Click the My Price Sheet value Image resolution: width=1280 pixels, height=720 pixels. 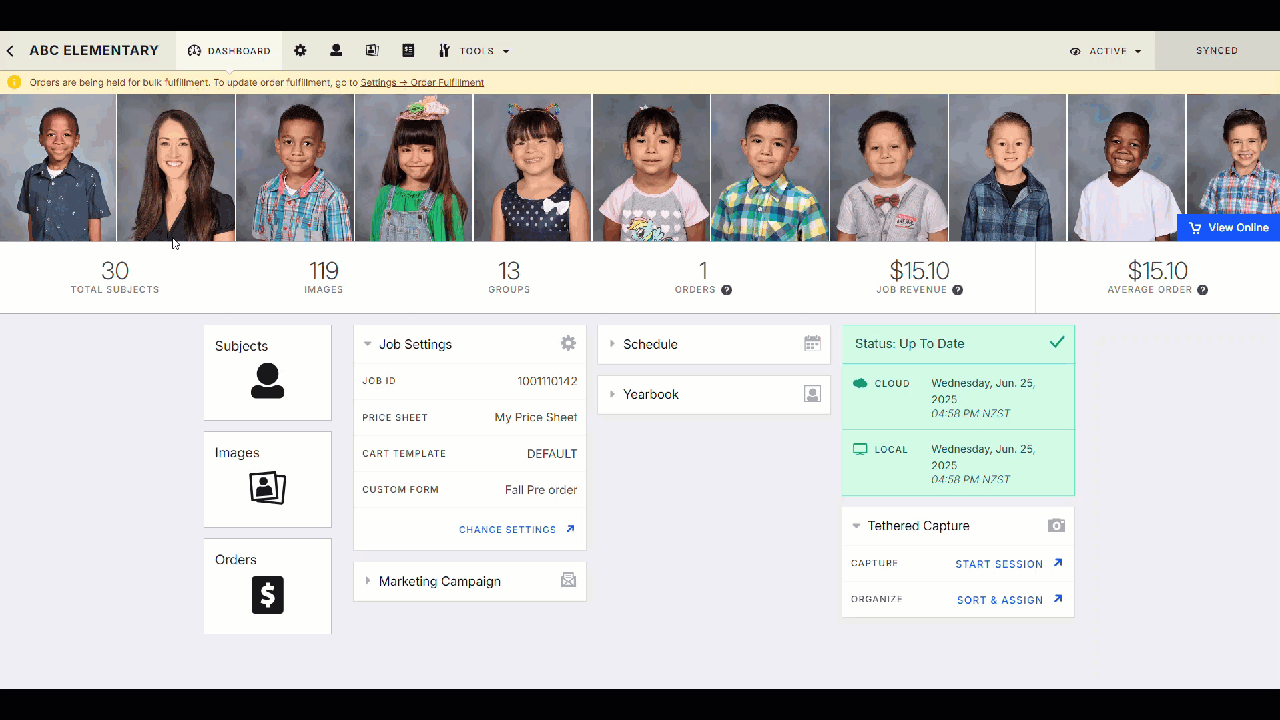[536, 417]
